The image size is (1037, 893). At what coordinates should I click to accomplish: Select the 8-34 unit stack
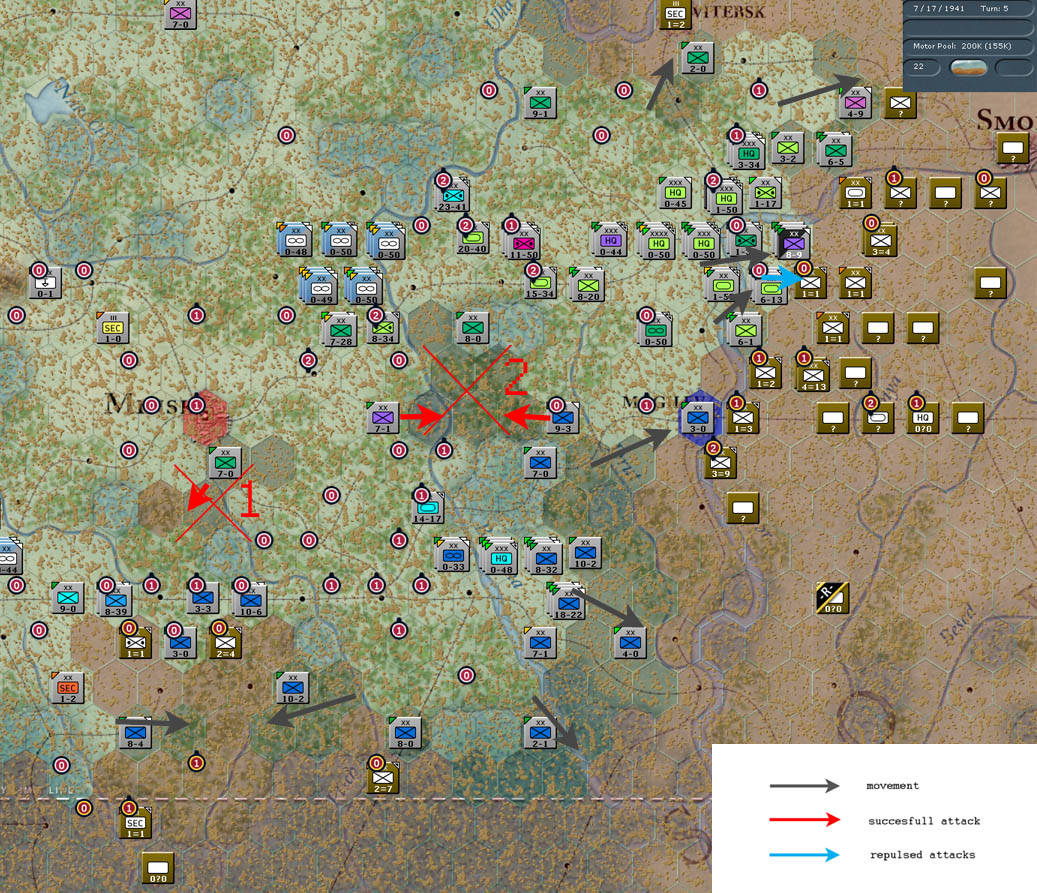(x=382, y=328)
